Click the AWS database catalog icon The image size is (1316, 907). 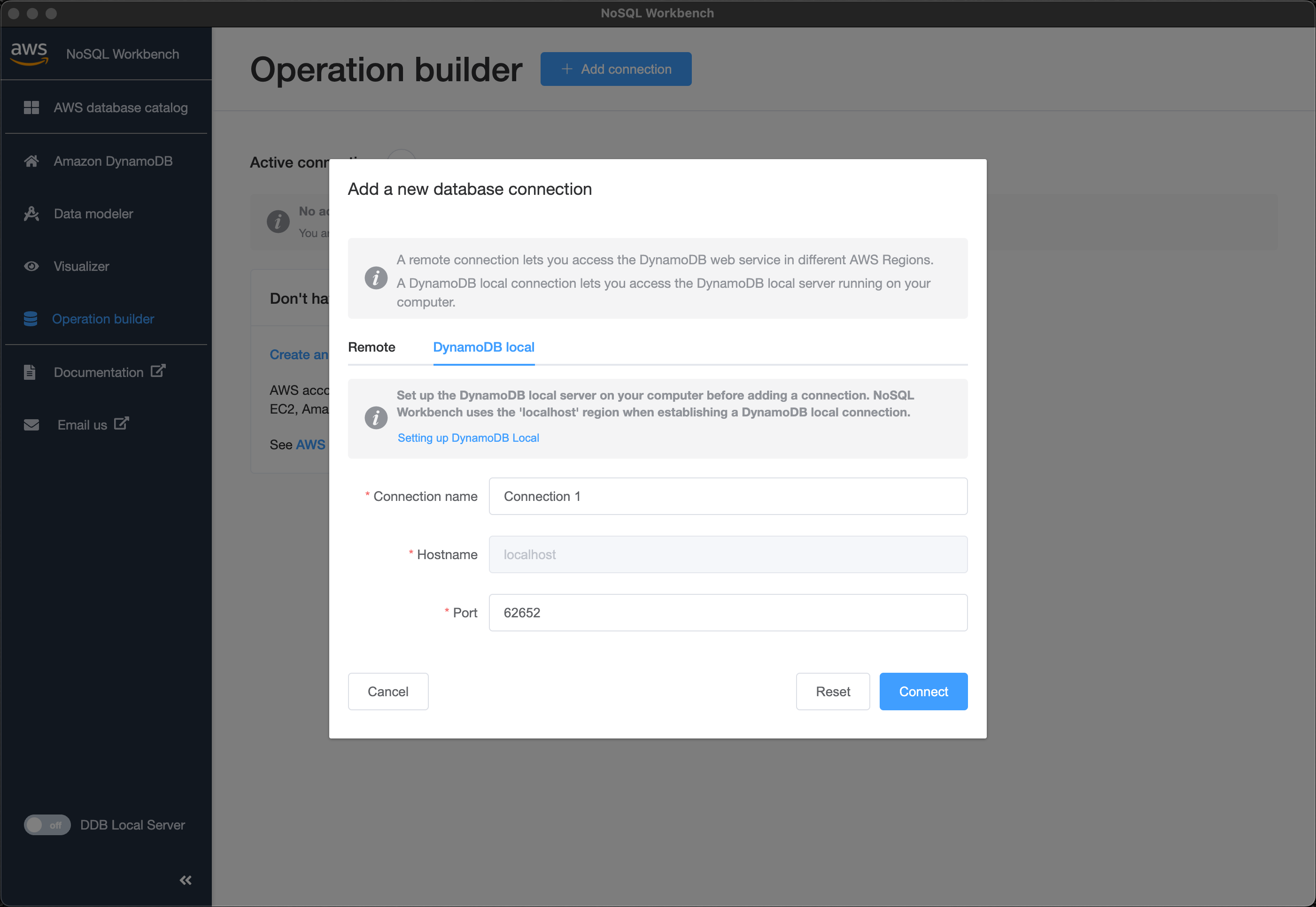click(31, 107)
